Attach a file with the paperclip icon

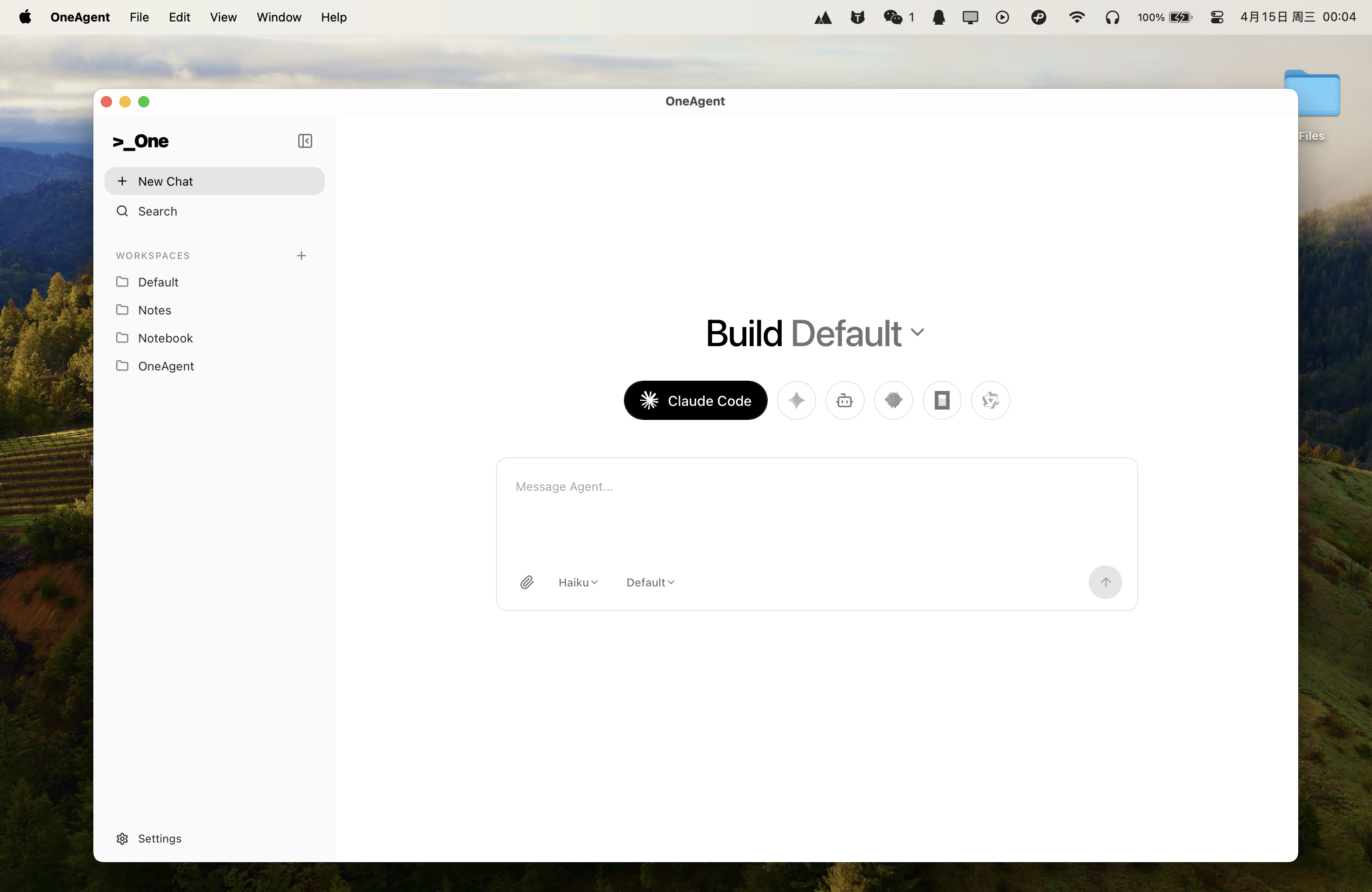click(x=526, y=583)
